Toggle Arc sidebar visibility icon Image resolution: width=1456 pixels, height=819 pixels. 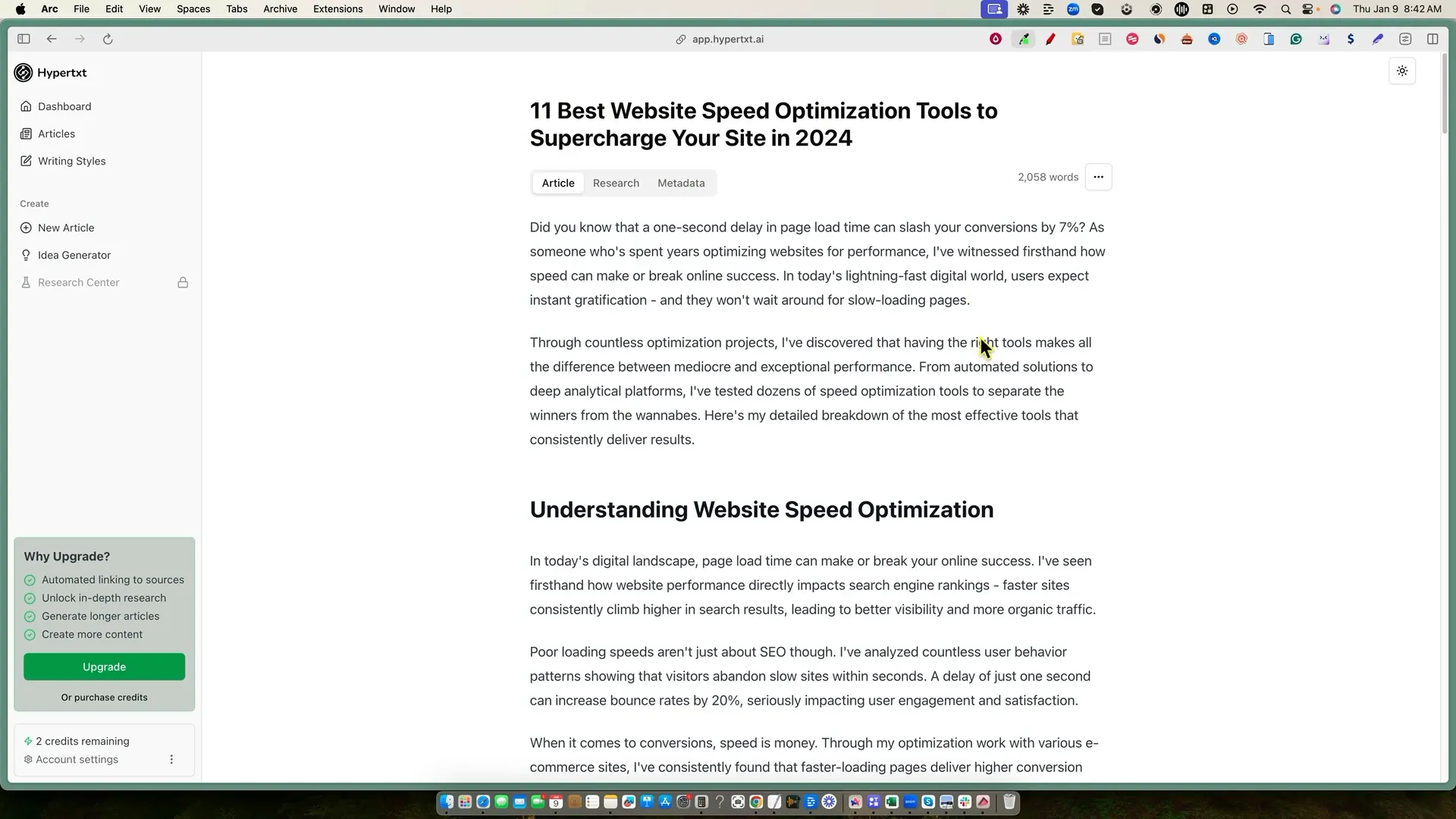coord(24,39)
